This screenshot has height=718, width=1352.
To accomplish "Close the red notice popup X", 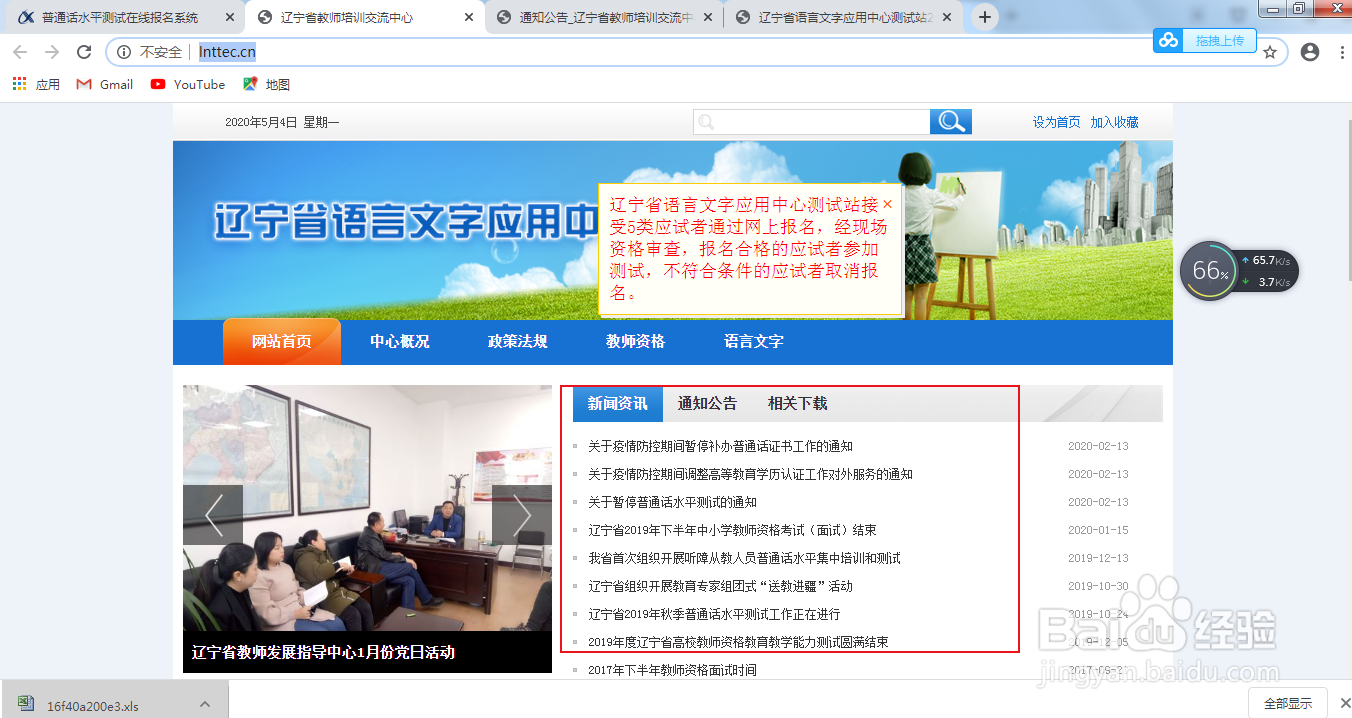I will (x=887, y=203).
